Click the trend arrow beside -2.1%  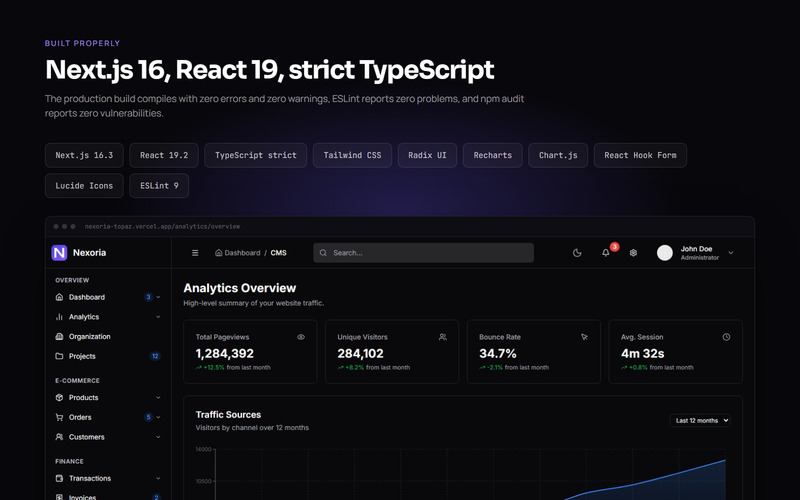click(x=482, y=367)
